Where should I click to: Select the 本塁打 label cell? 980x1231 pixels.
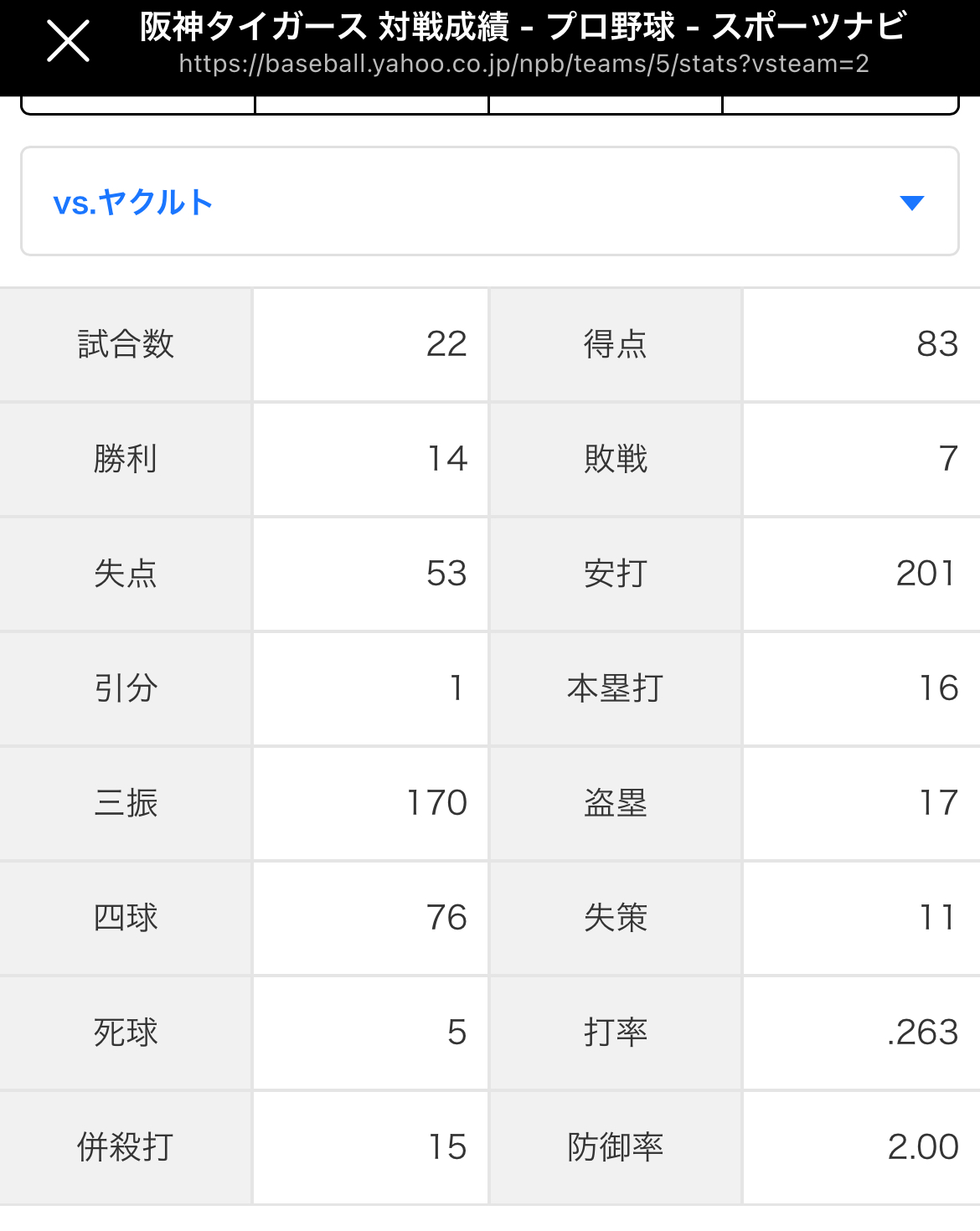pyautogui.click(x=616, y=688)
